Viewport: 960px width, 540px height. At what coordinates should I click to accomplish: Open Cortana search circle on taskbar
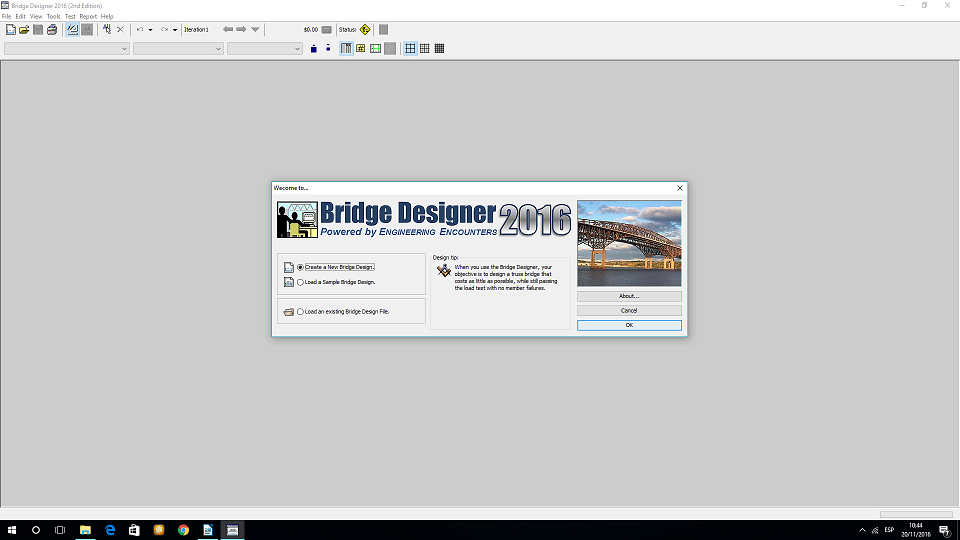click(x=36, y=530)
